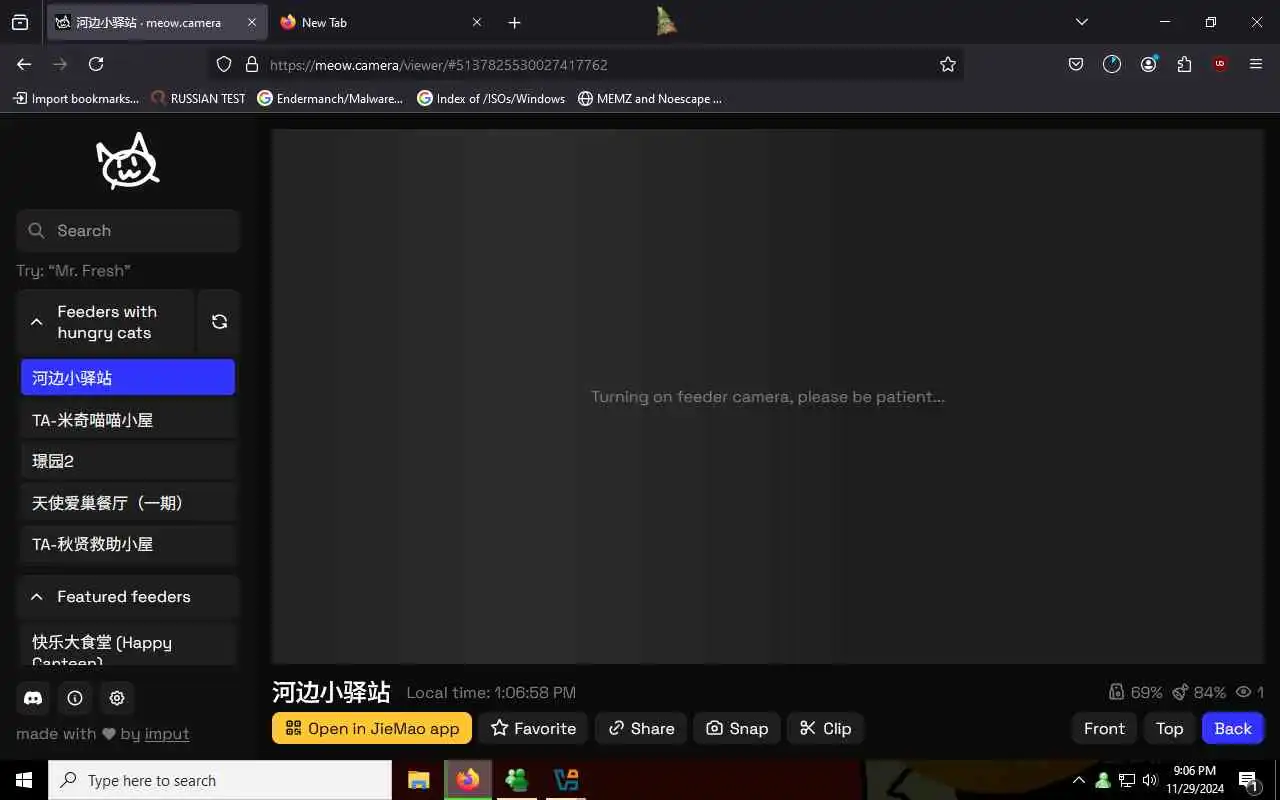This screenshot has height=800, width=1280.
Task: Open the fourth pinned taskbar app
Action: (566, 780)
